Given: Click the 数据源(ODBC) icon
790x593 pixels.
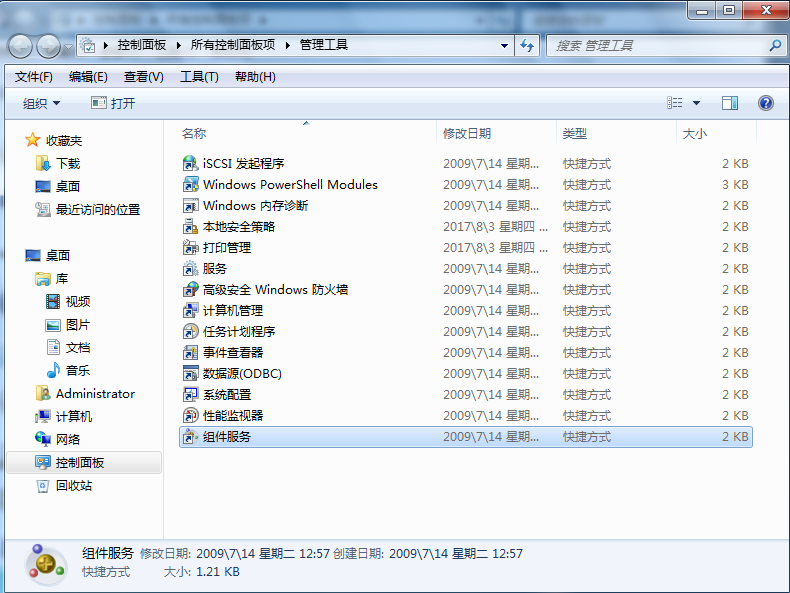Looking at the screenshot, I should coord(191,373).
